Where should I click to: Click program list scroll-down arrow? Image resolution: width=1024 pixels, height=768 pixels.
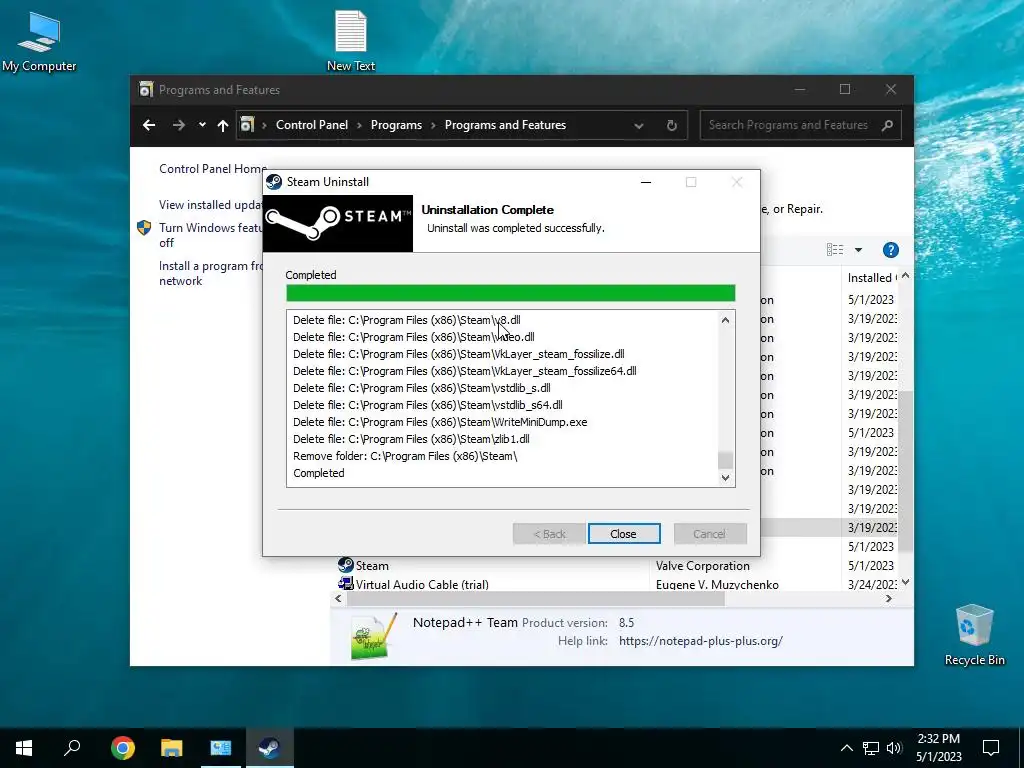(905, 582)
